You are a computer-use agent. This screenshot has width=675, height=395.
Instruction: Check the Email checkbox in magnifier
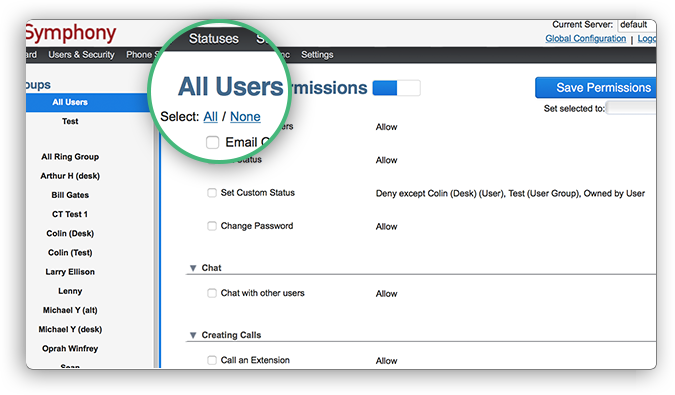click(212, 142)
